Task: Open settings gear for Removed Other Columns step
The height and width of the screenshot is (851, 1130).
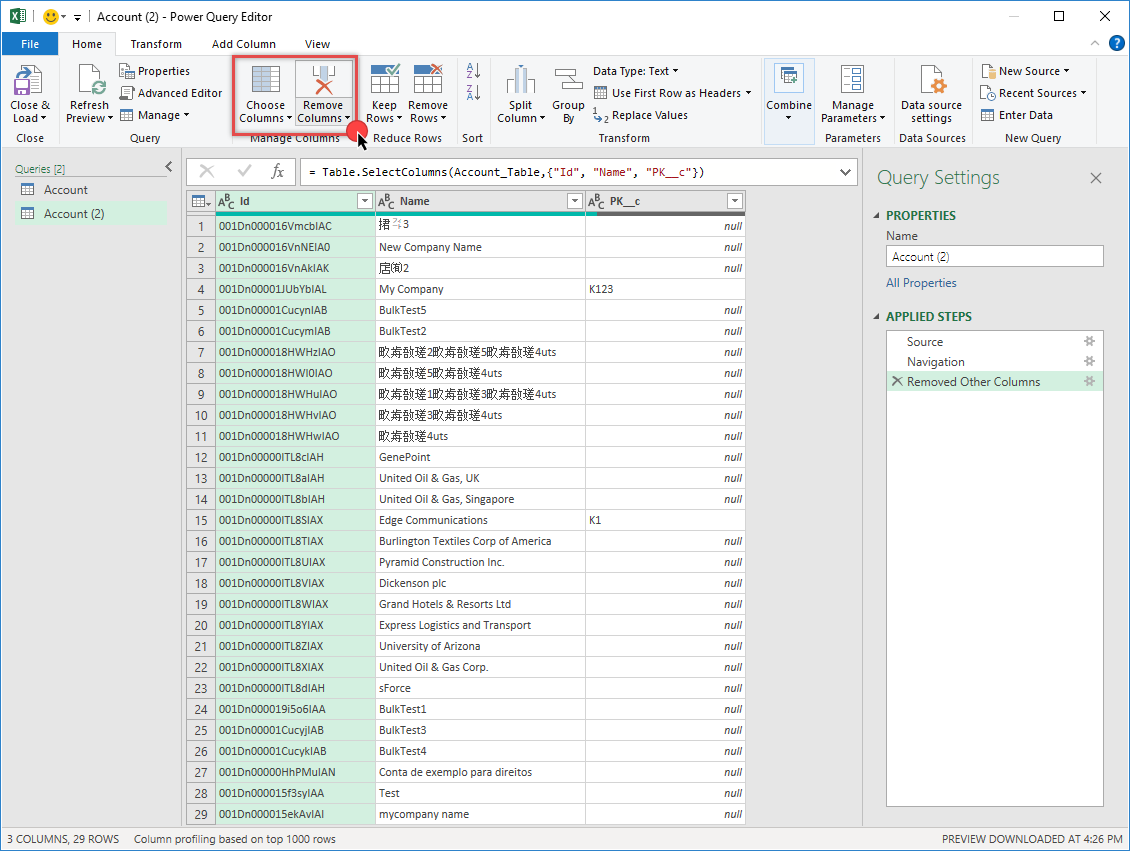Action: click(1091, 381)
